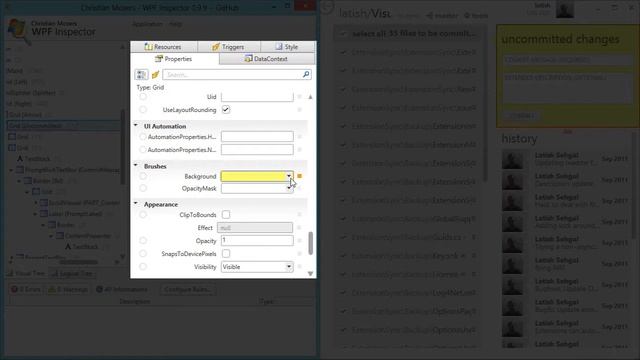Switch to the Triggers tab
This screenshot has width=640, height=360.
[x=229, y=47]
